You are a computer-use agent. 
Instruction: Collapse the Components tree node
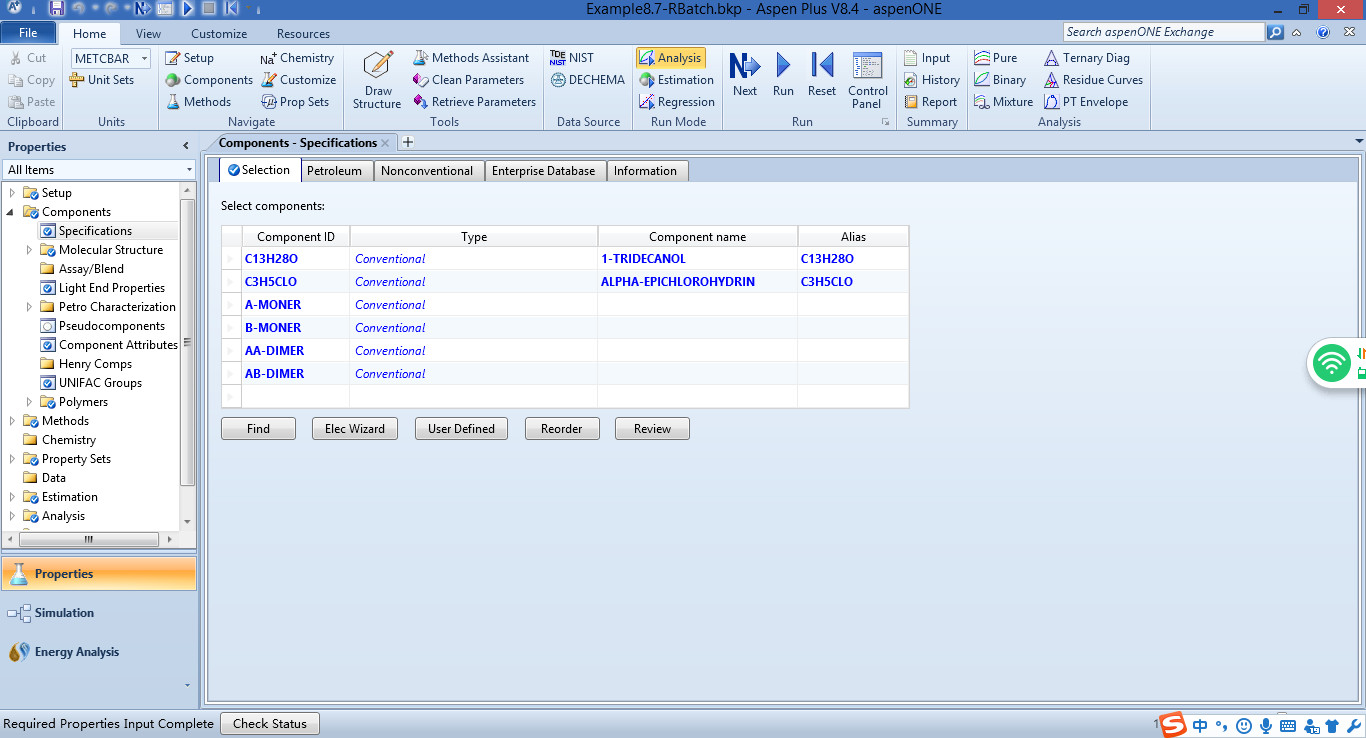pyautogui.click(x=12, y=212)
